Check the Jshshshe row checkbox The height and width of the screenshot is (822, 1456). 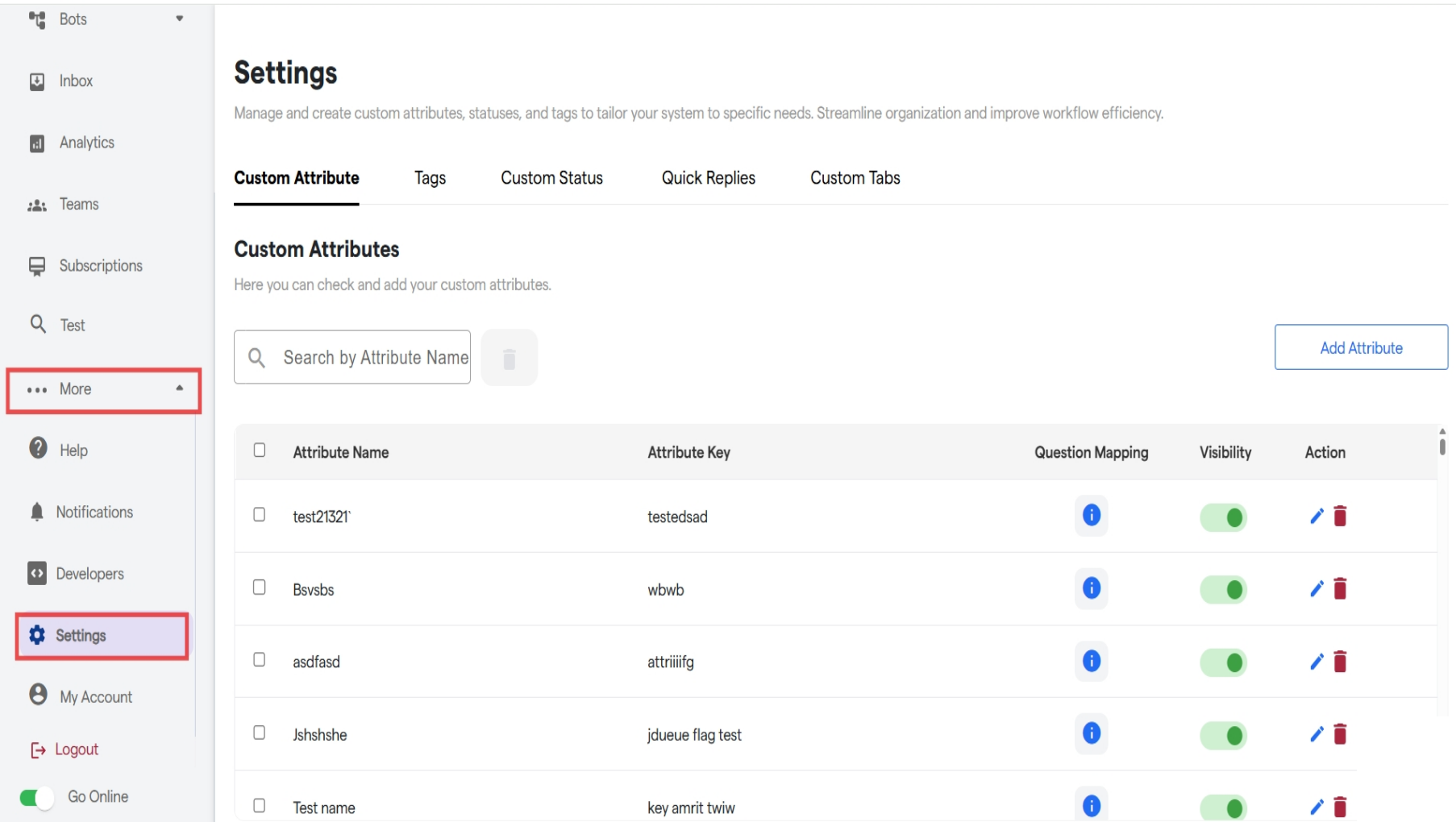pos(260,732)
